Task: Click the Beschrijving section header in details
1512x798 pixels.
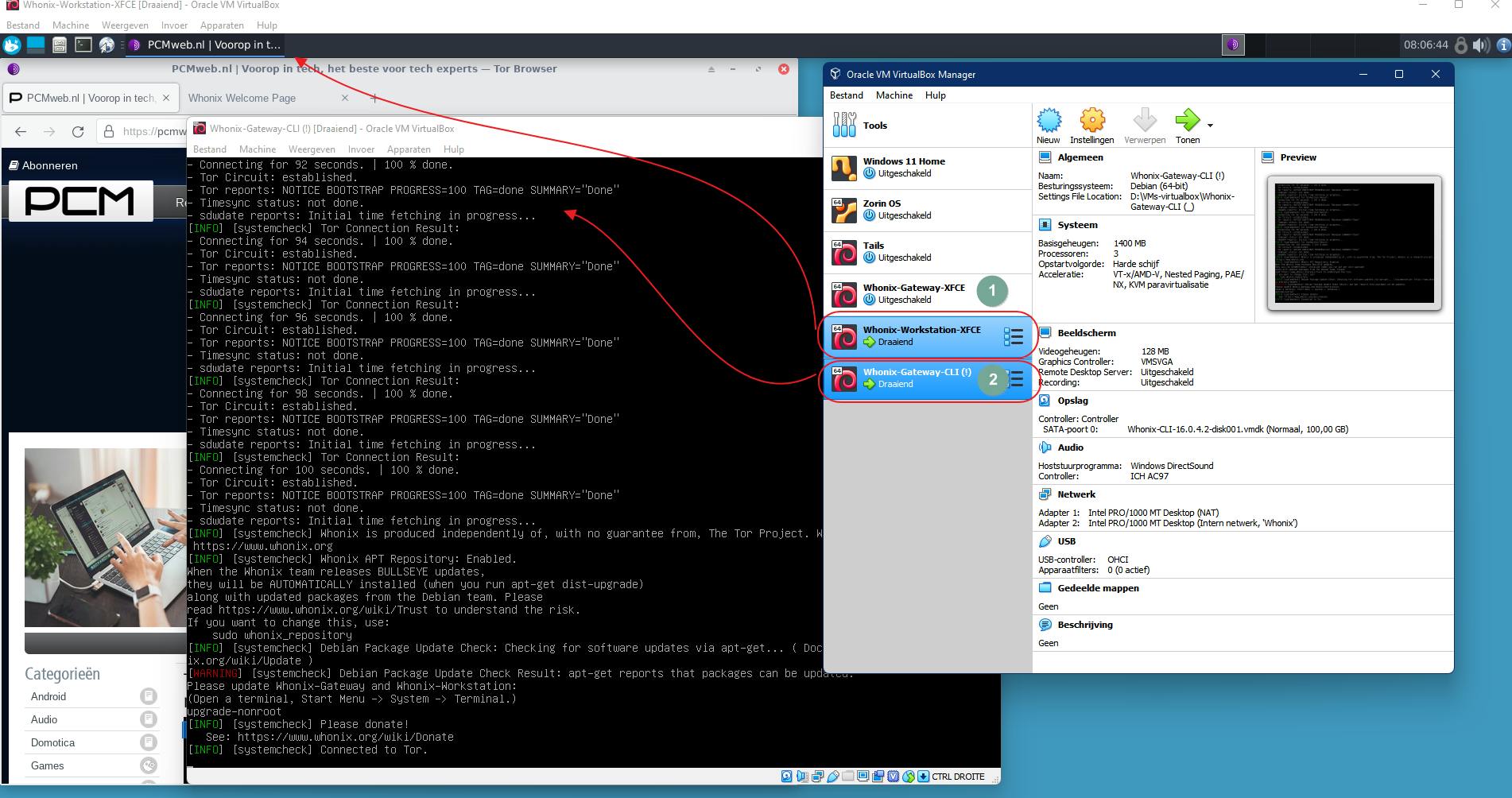Action: [x=1085, y=625]
